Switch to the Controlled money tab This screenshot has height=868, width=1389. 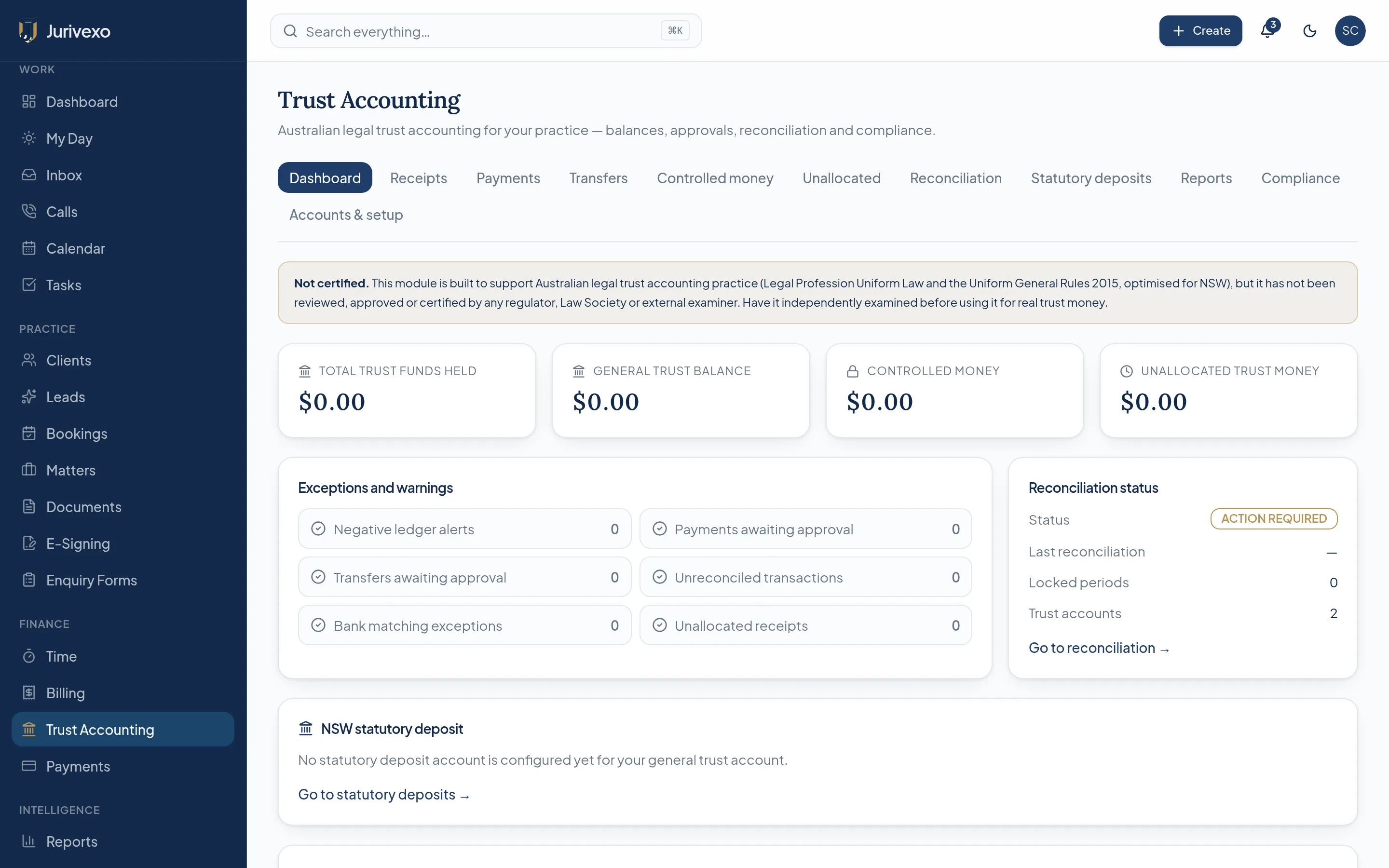coord(715,178)
